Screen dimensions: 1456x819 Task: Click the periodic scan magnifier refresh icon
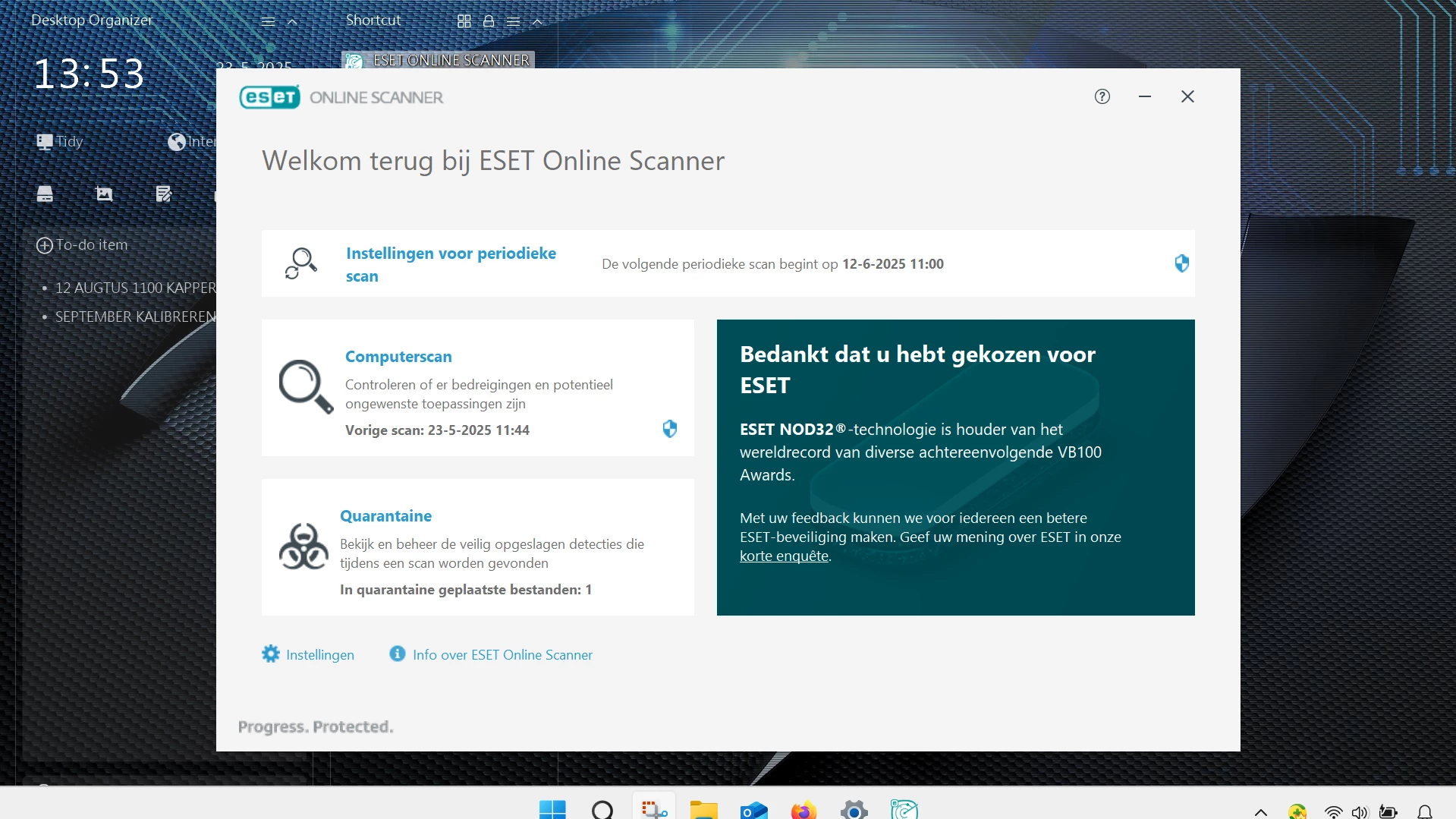click(300, 263)
